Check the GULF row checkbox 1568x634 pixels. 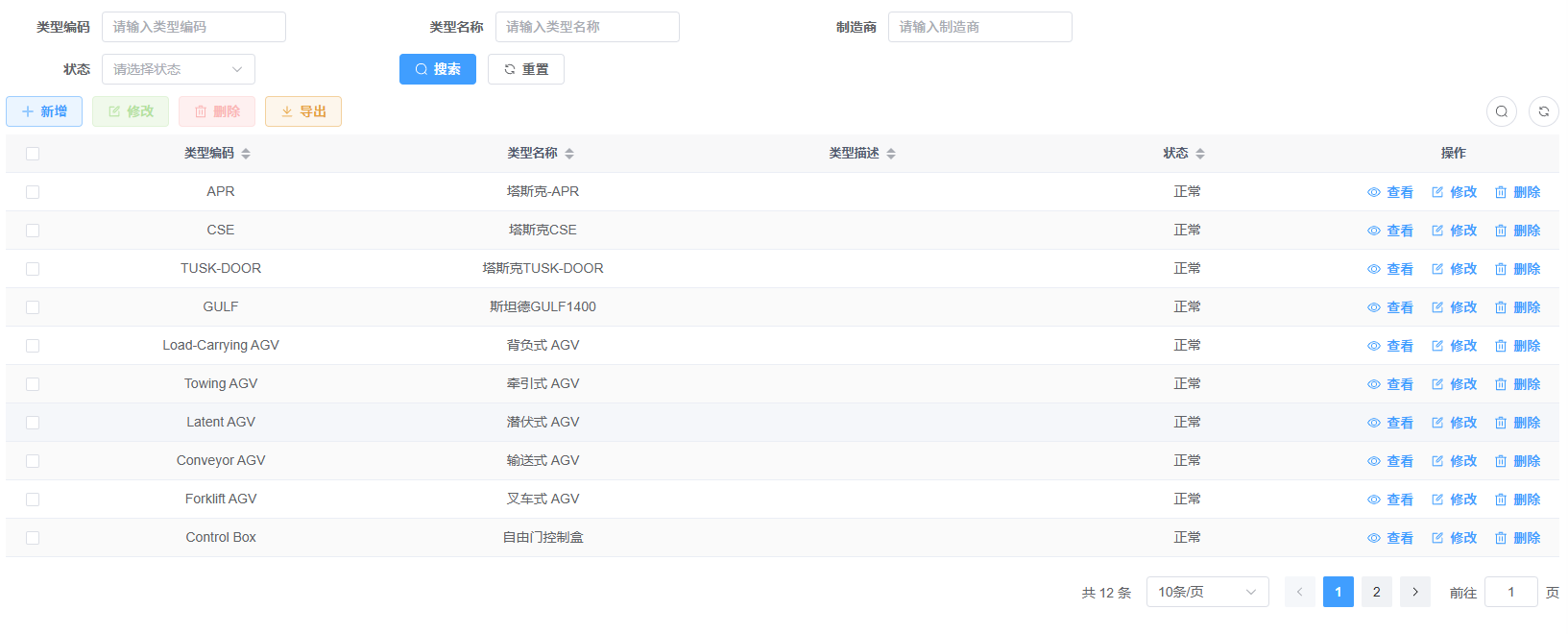point(33,307)
